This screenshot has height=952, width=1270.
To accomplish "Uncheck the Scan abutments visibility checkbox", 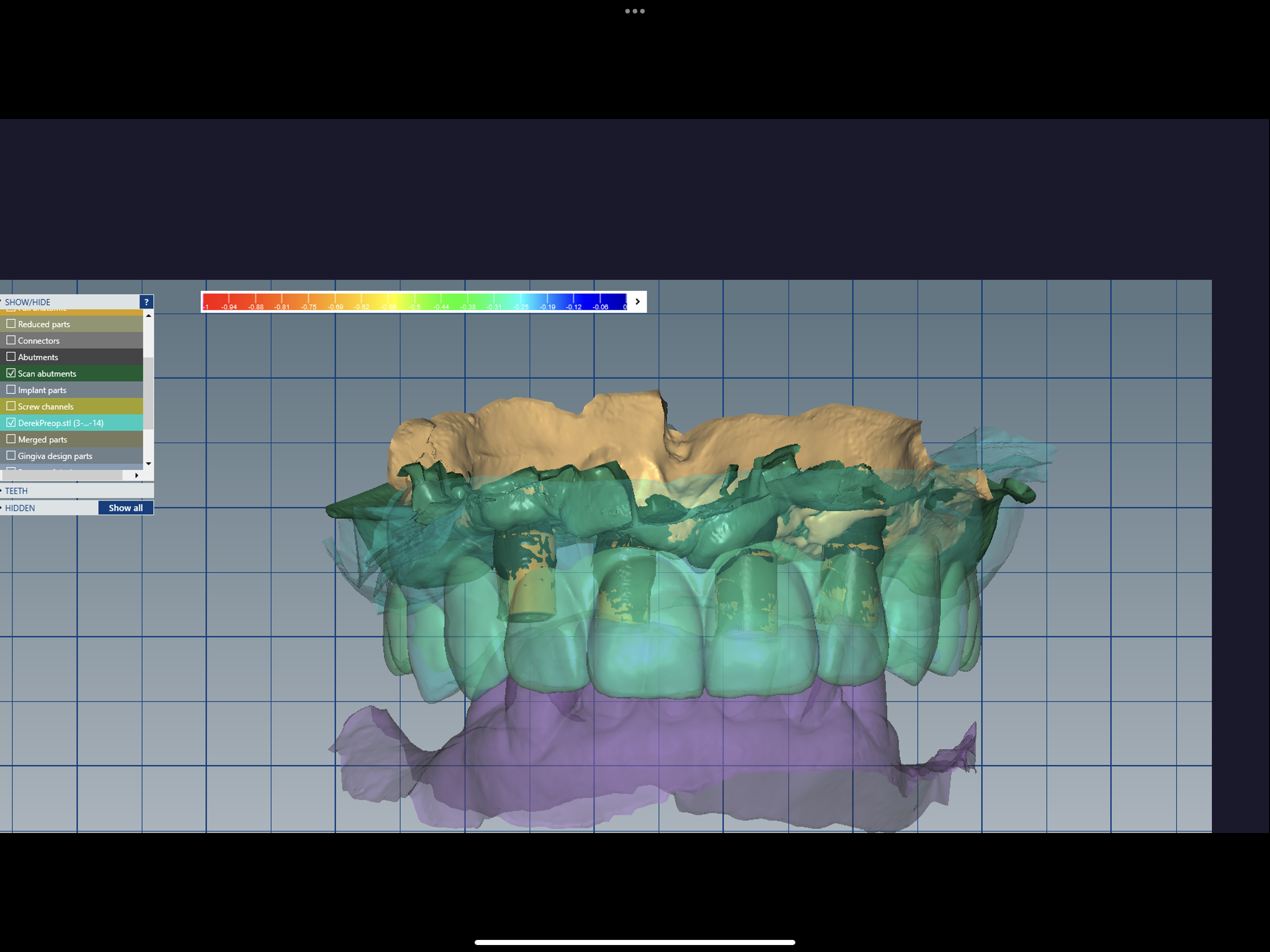I will (x=12, y=373).
